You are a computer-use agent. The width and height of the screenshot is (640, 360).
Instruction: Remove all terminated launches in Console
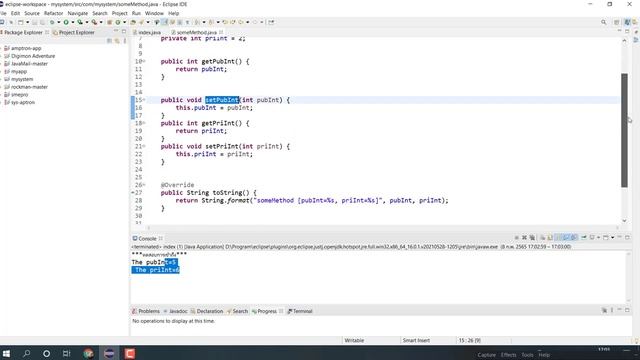click(x=532, y=237)
